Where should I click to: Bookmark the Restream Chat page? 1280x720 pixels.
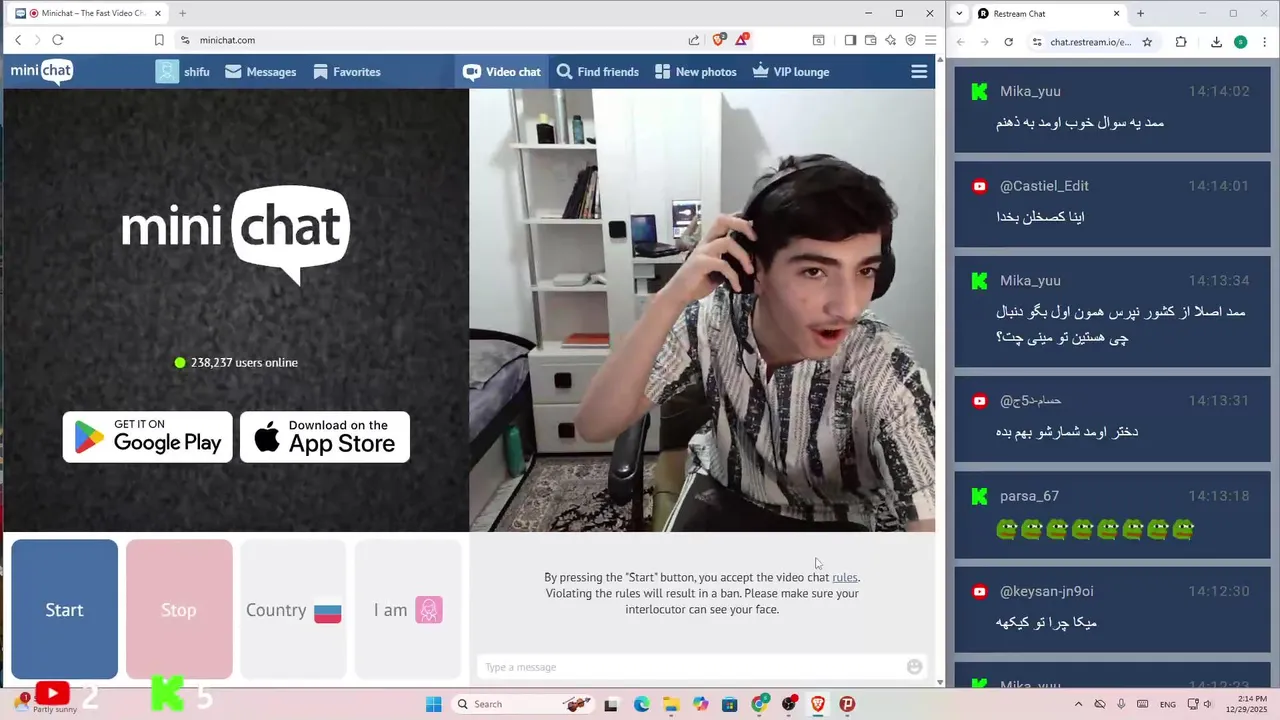[1147, 42]
